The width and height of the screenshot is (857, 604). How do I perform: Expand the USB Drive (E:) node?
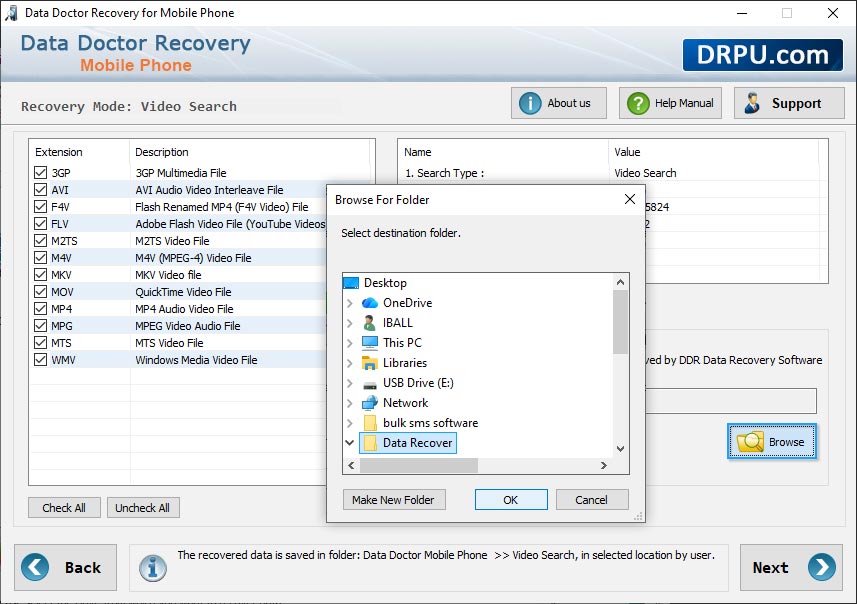[350, 383]
